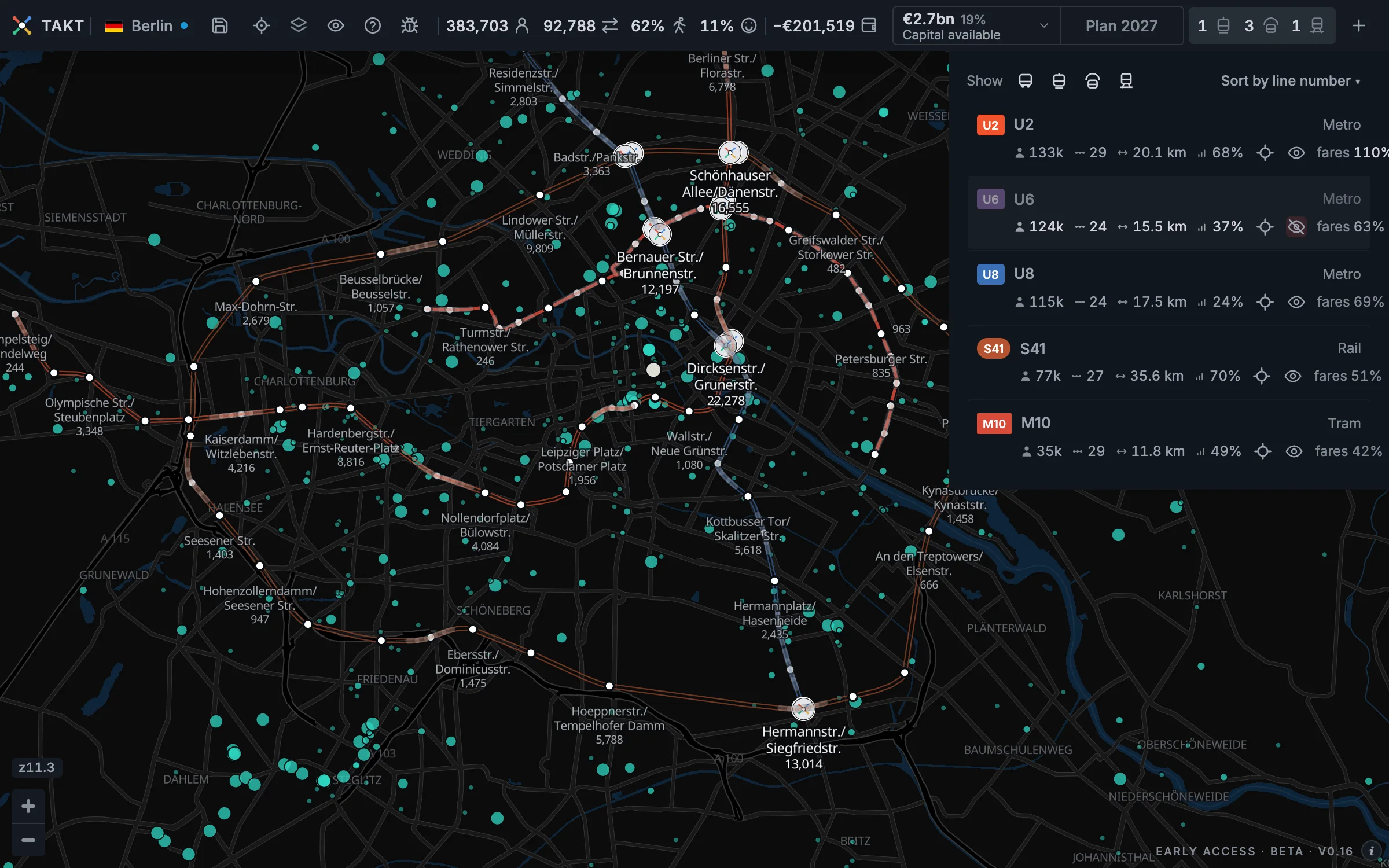Click the plus icon to add a line

1359,25
